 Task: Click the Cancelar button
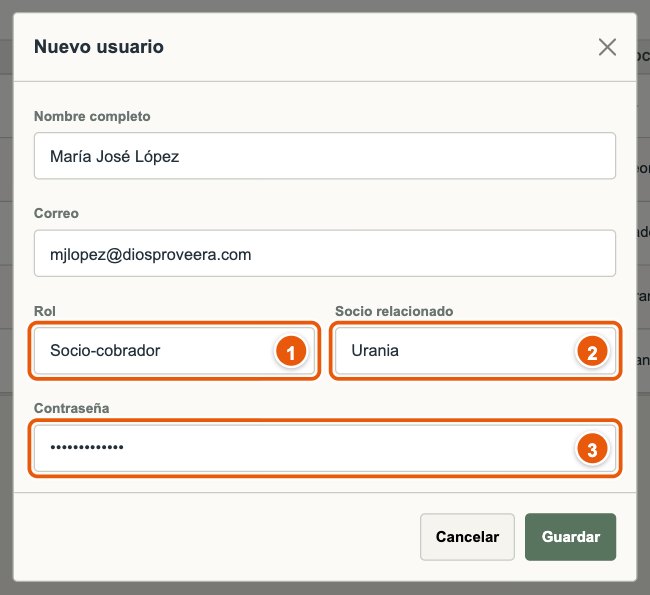[467, 537]
